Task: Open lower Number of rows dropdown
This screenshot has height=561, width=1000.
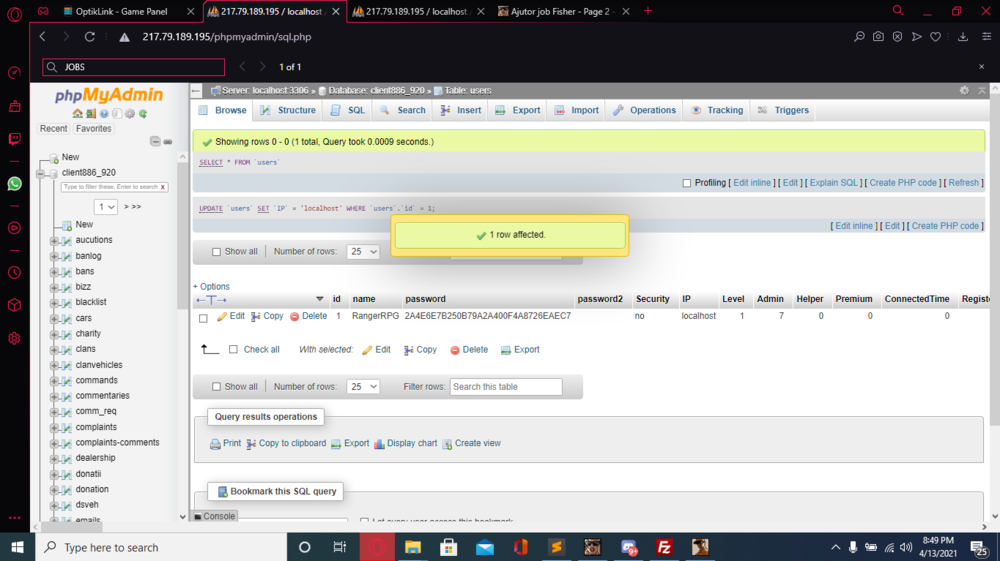Action: 363,387
